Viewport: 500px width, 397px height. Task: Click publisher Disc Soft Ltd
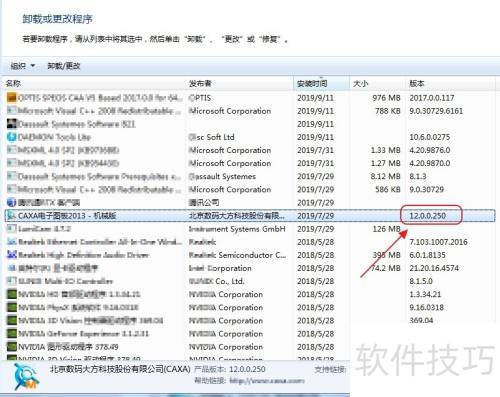[x=212, y=137]
